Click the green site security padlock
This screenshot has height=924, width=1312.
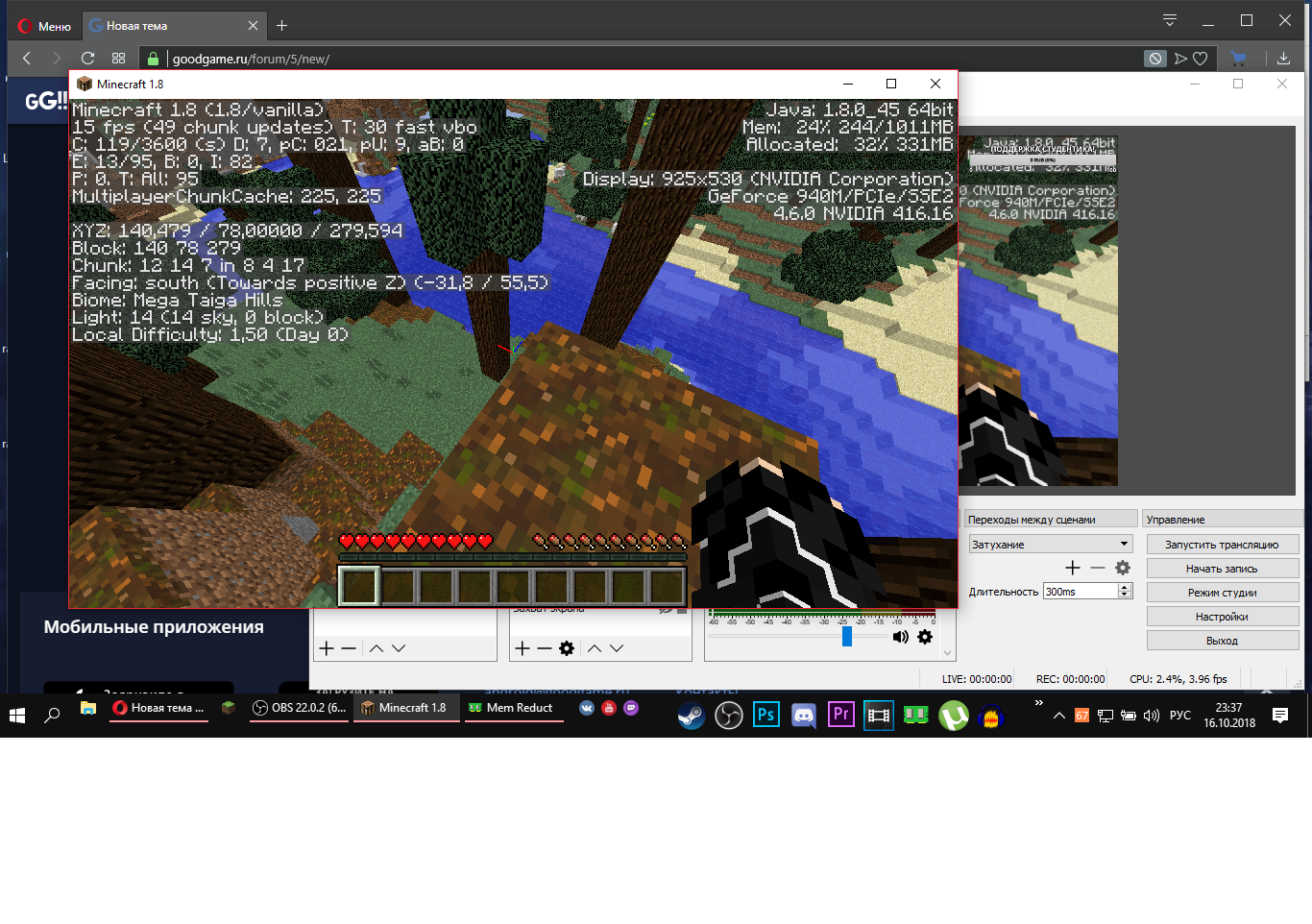coord(153,59)
